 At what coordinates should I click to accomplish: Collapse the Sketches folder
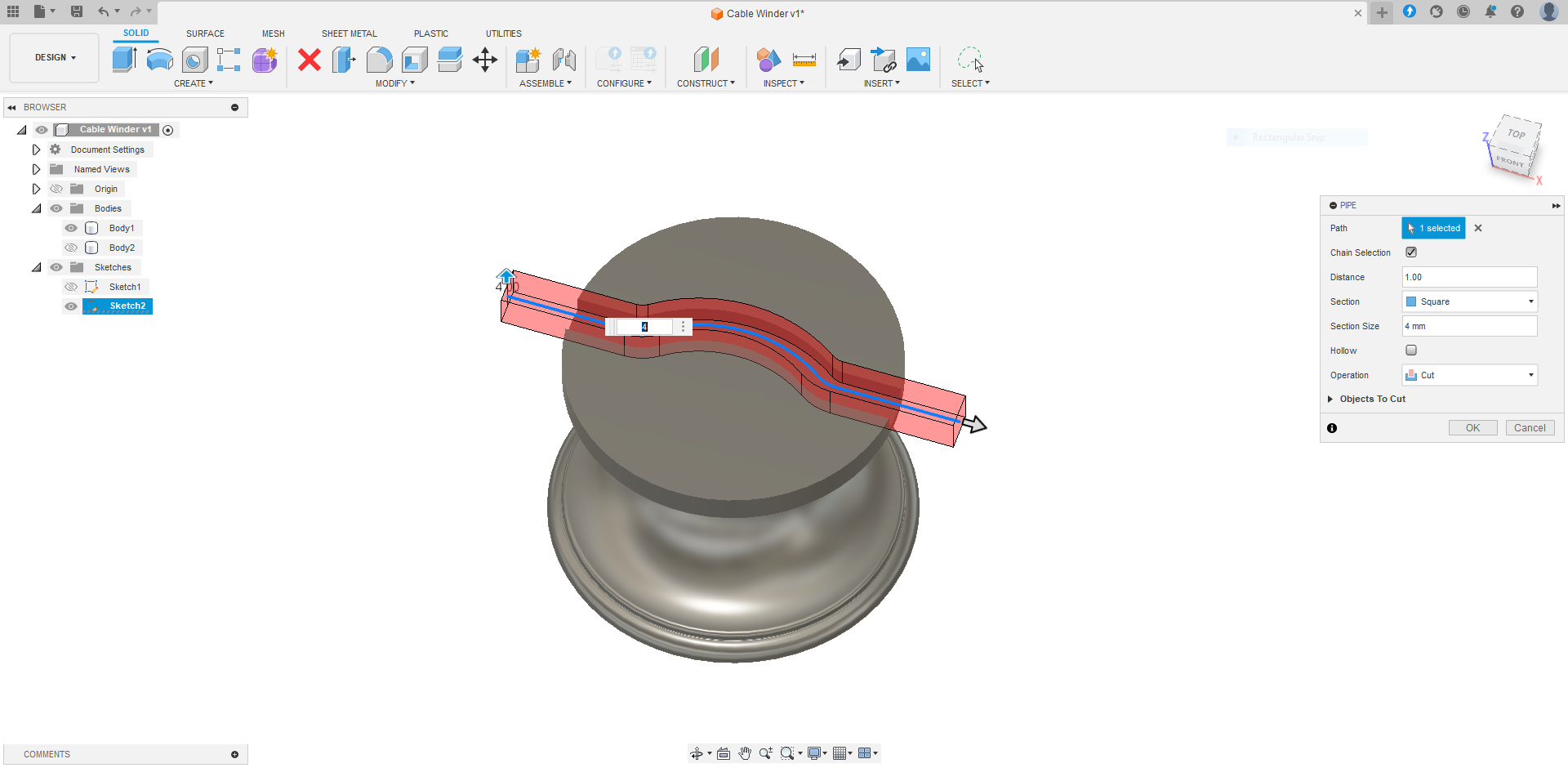tap(36, 267)
